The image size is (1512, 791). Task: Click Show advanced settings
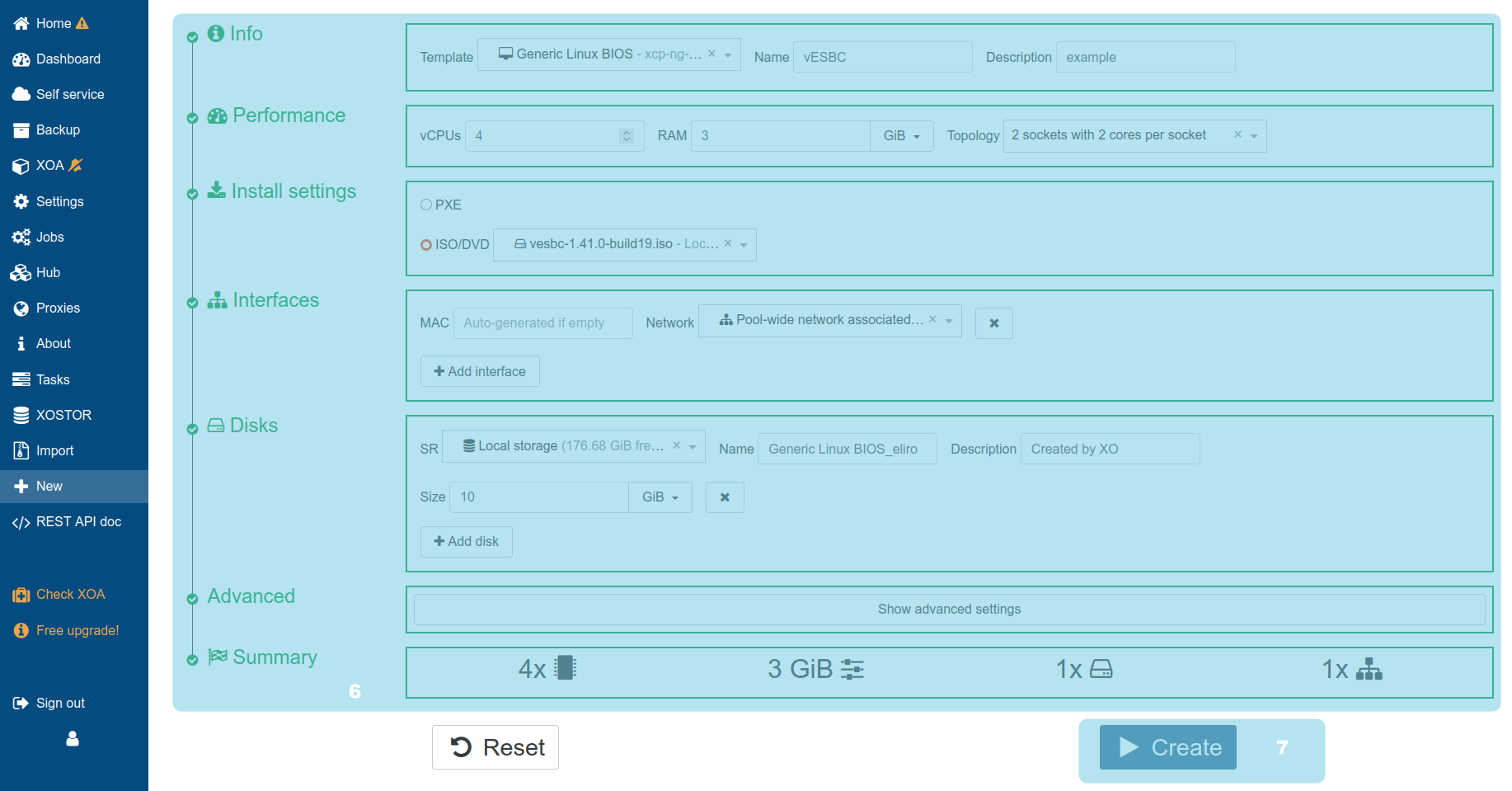[950, 610]
